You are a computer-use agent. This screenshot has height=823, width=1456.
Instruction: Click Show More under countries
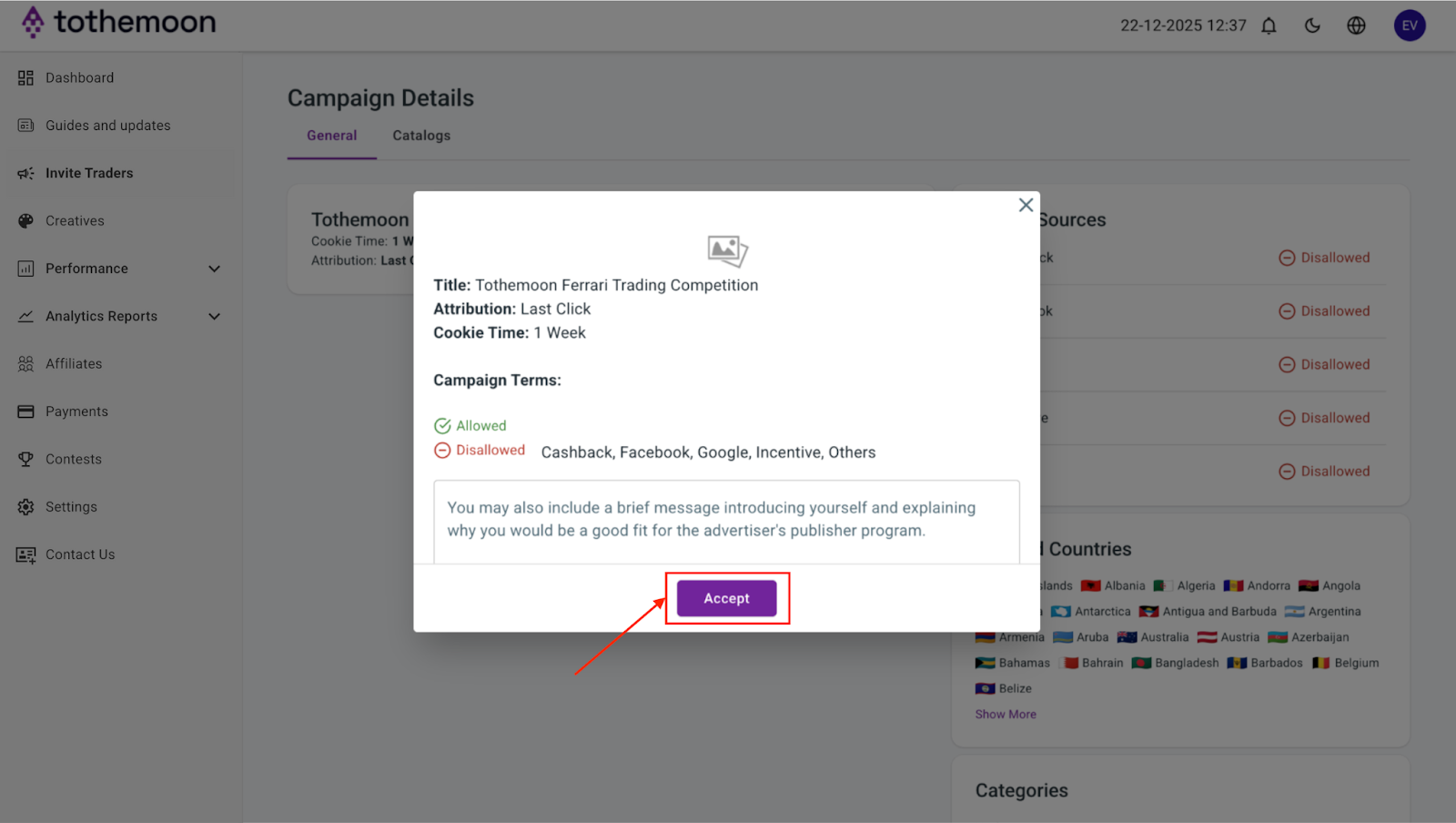coord(1006,715)
